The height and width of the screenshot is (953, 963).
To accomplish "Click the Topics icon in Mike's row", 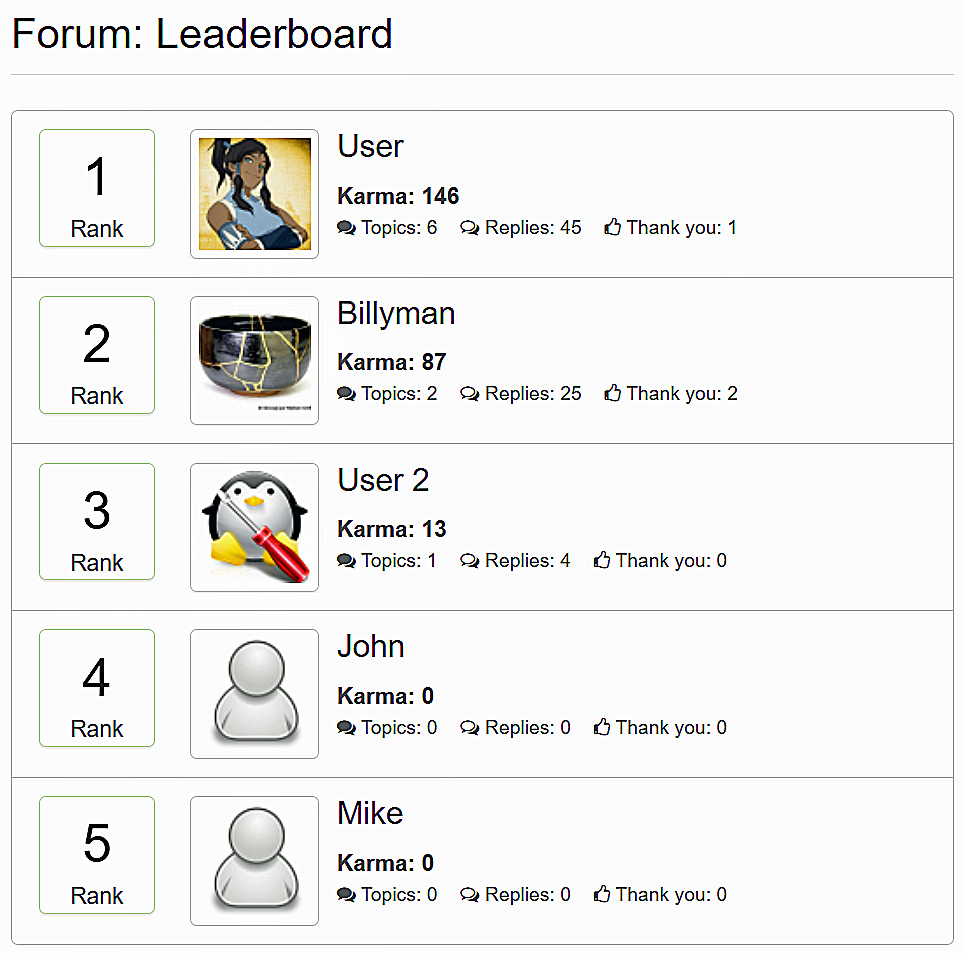I will [346, 895].
